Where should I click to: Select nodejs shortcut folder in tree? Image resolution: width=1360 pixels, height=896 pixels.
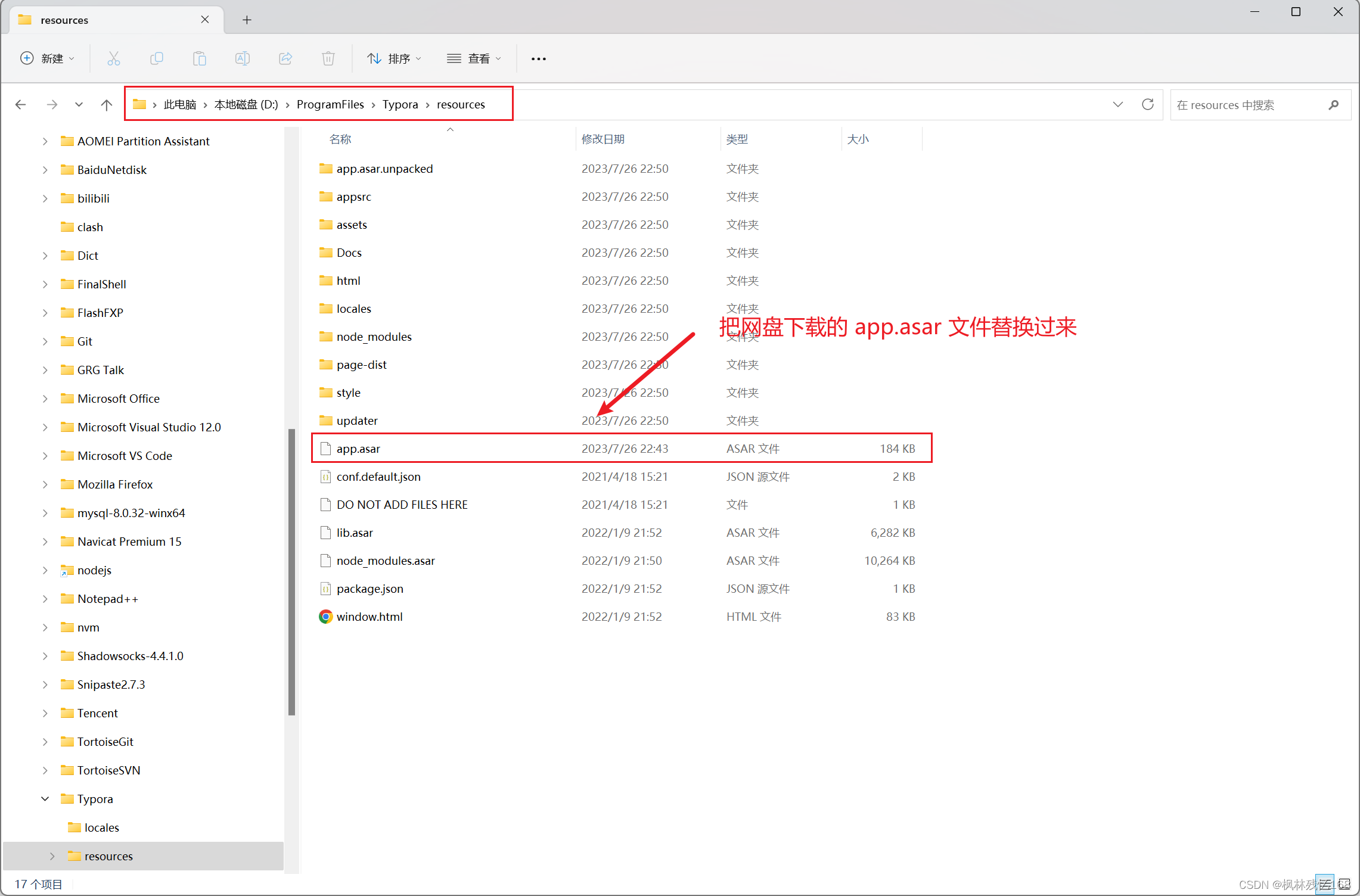[x=94, y=570]
